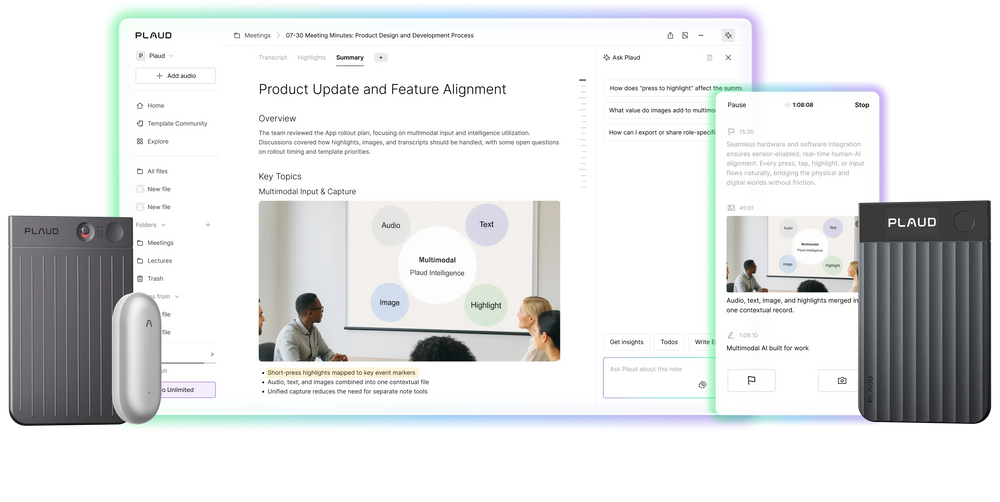The width and height of the screenshot is (1000, 502).
Task: Switch to the Transcript tab
Action: click(273, 58)
